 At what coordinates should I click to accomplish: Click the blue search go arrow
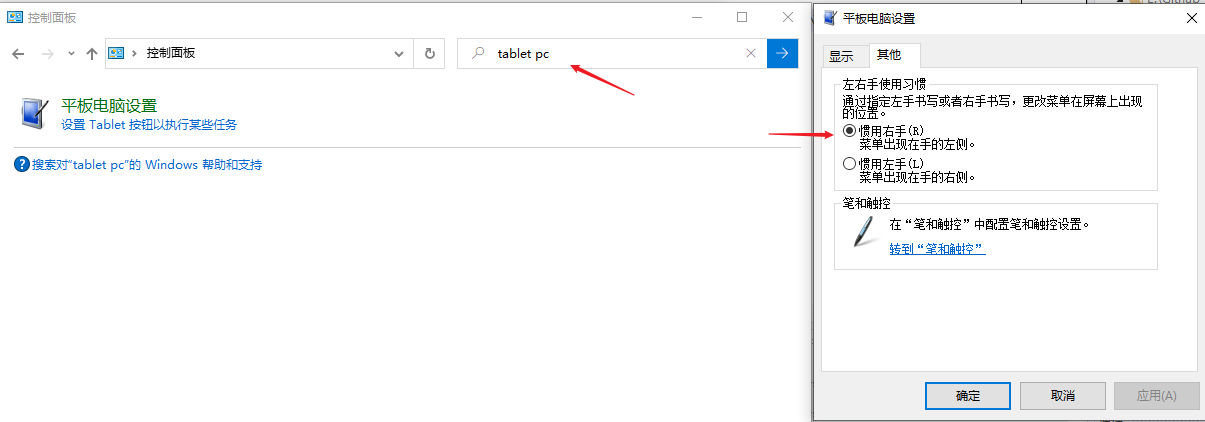point(783,54)
